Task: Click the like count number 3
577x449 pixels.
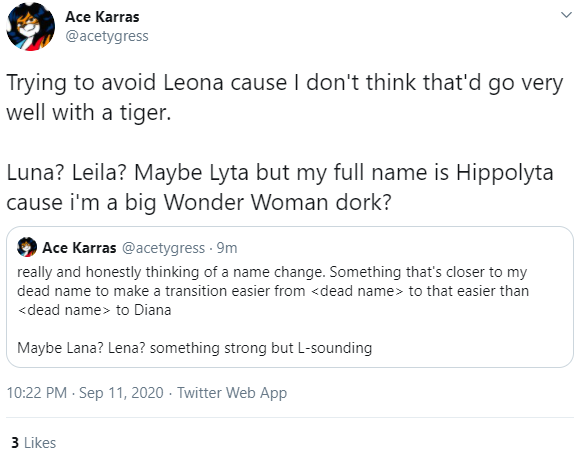Action: [15, 442]
